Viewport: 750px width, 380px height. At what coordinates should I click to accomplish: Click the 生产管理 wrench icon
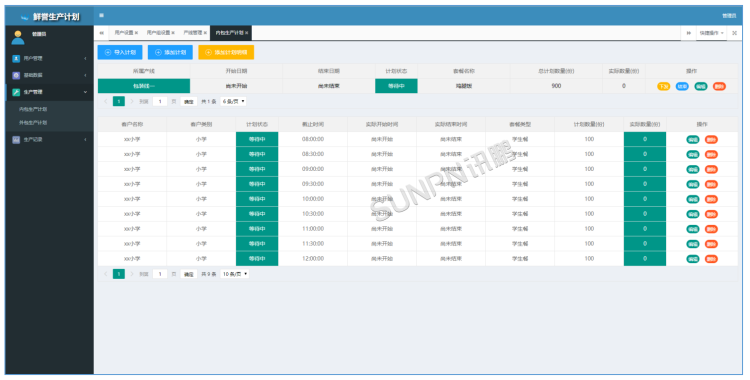coord(16,92)
